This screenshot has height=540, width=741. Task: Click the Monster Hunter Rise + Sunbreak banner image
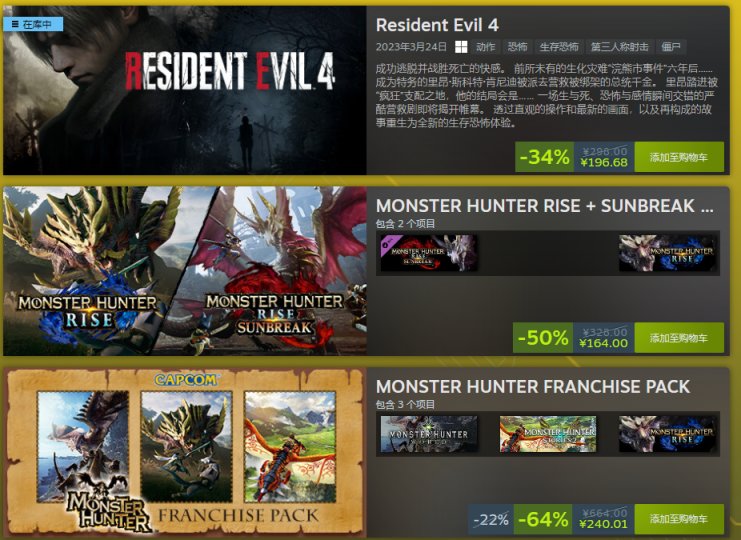(185, 271)
